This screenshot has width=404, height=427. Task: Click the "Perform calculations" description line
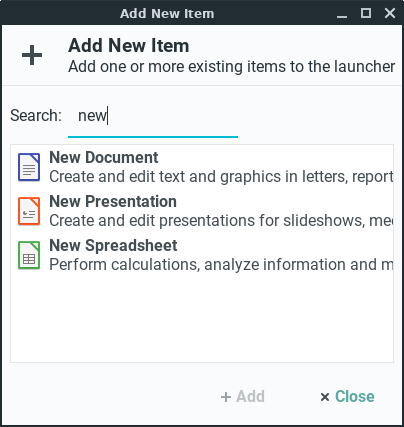(221, 265)
